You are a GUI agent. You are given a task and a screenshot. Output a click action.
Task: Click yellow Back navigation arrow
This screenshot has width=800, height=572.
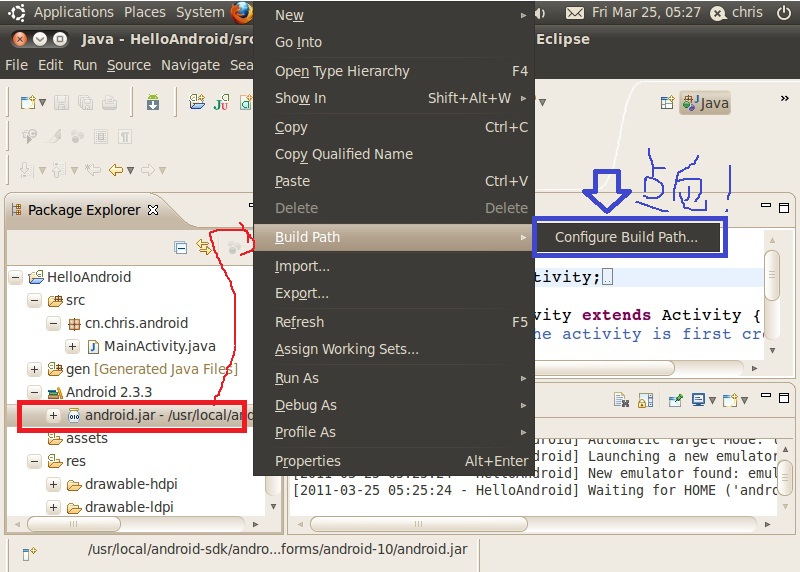(116, 170)
